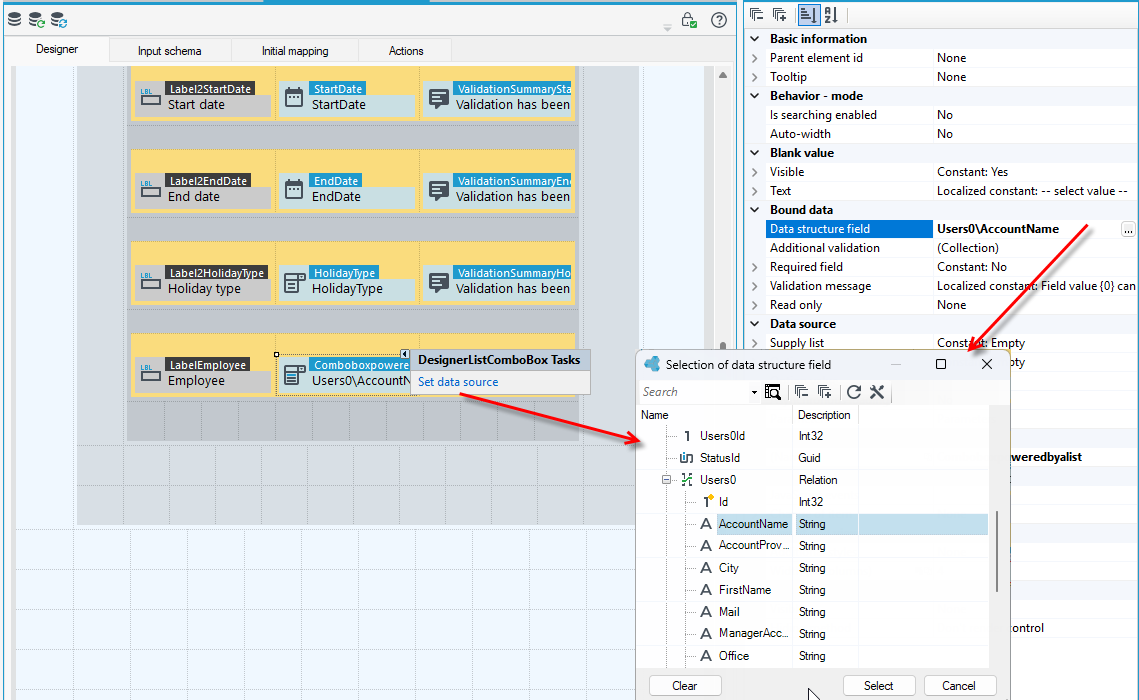This screenshot has height=700, width=1139.
Task: Open the Search box dropdown arrow
Action: [x=754, y=393]
